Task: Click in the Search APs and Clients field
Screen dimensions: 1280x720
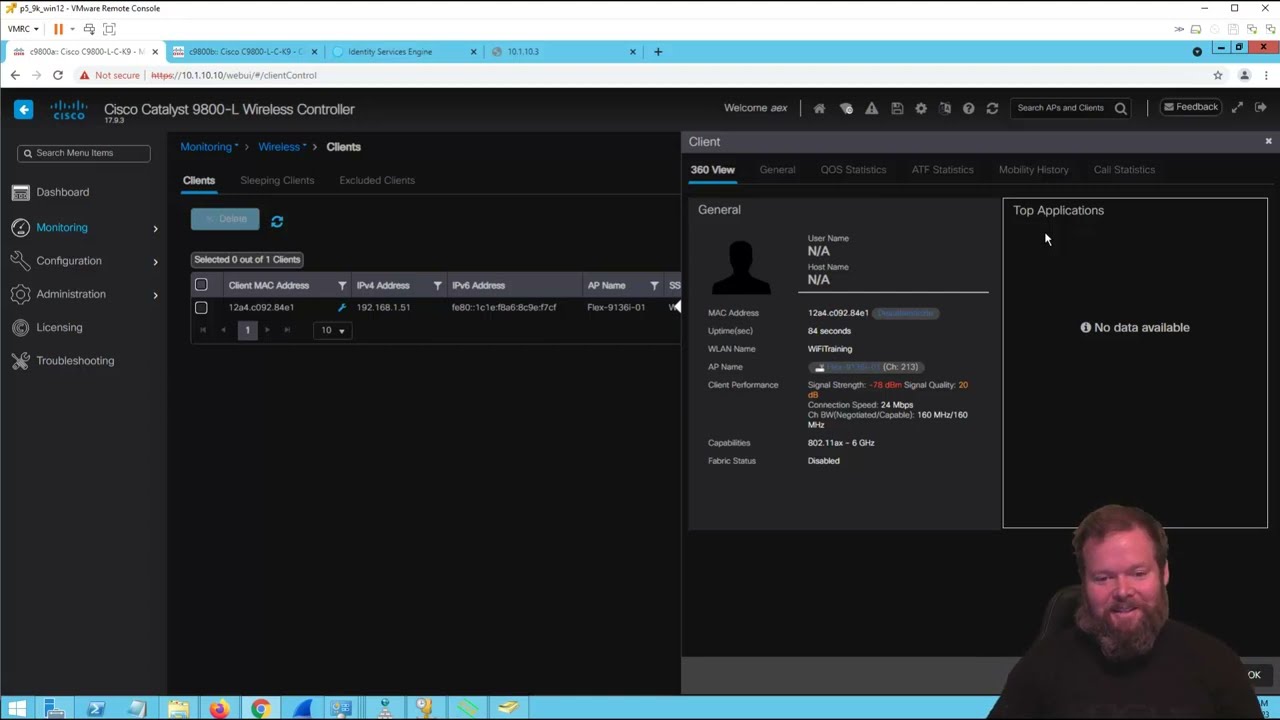Action: (x=1061, y=108)
